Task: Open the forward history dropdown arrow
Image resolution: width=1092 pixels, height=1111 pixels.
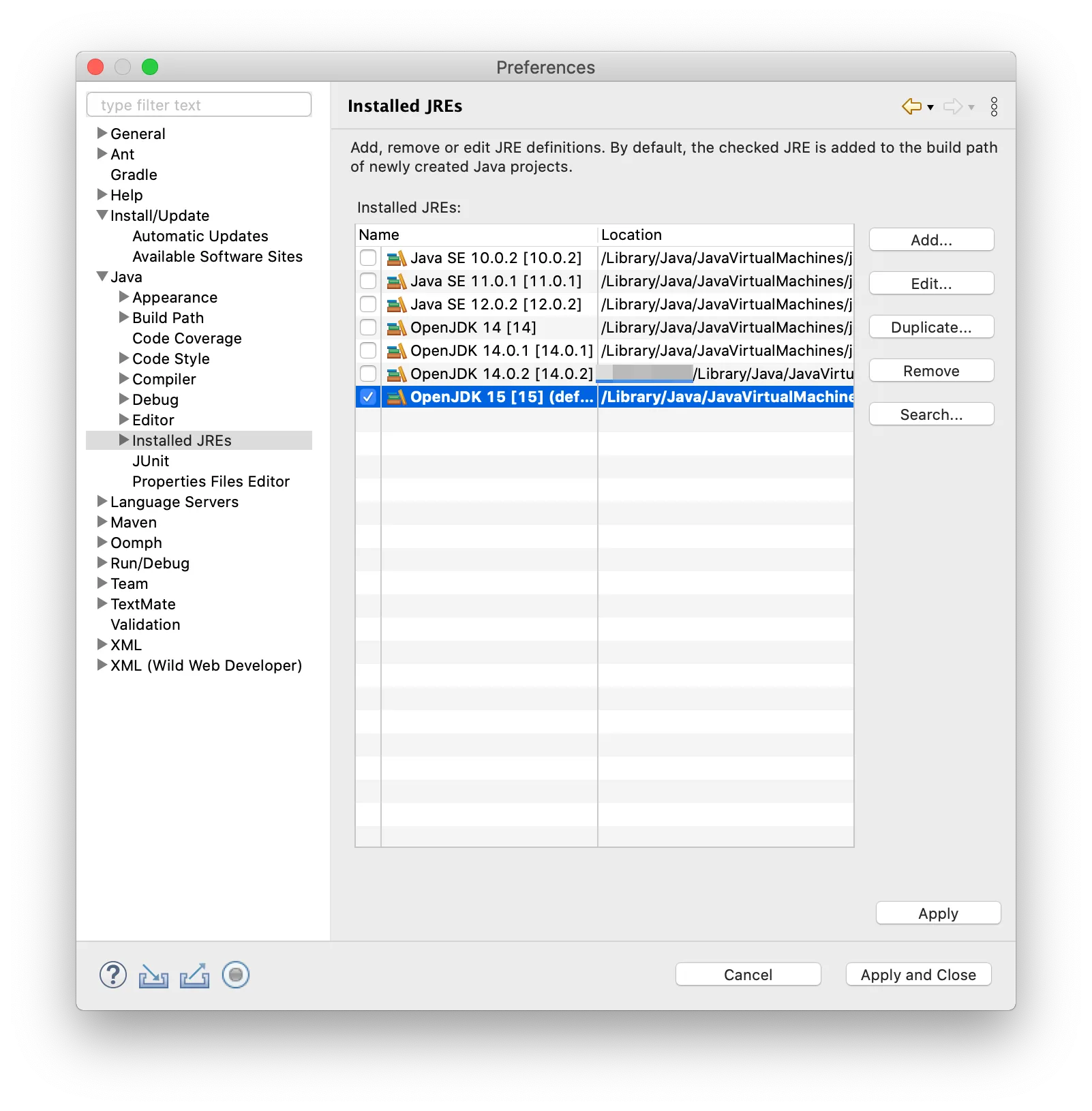Action: (971, 108)
